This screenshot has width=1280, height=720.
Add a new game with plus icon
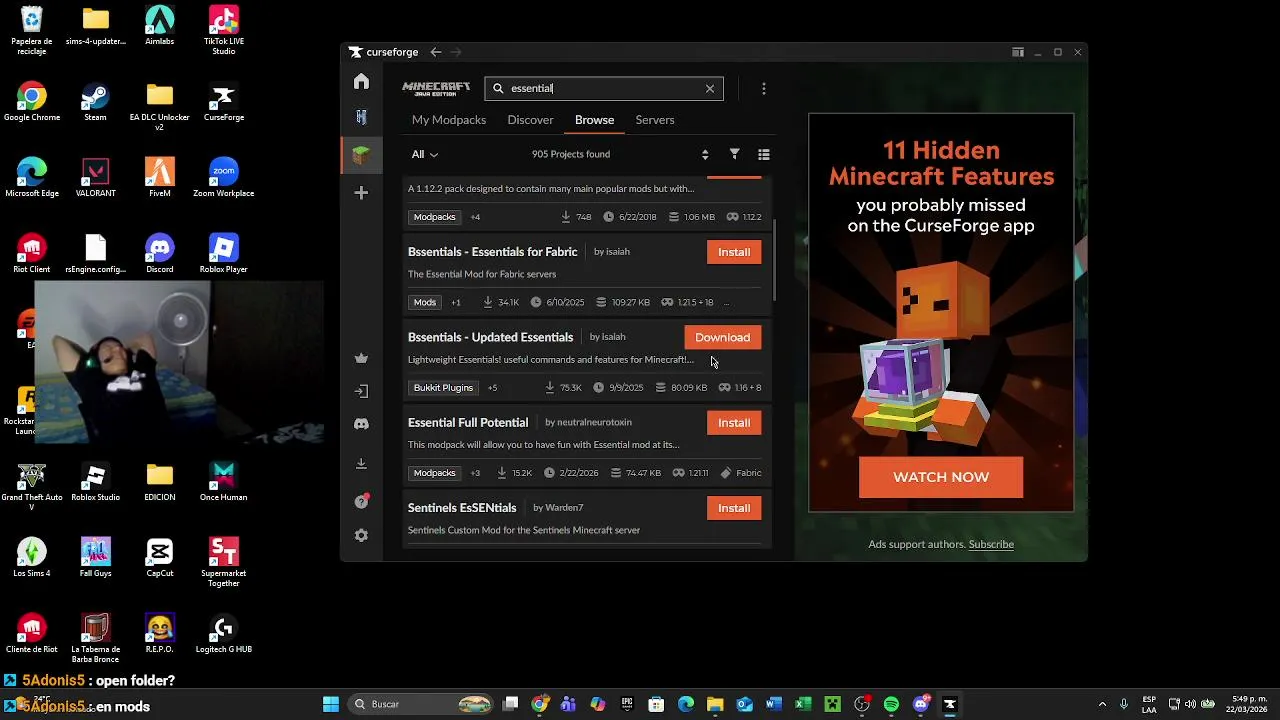pos(361,193)
